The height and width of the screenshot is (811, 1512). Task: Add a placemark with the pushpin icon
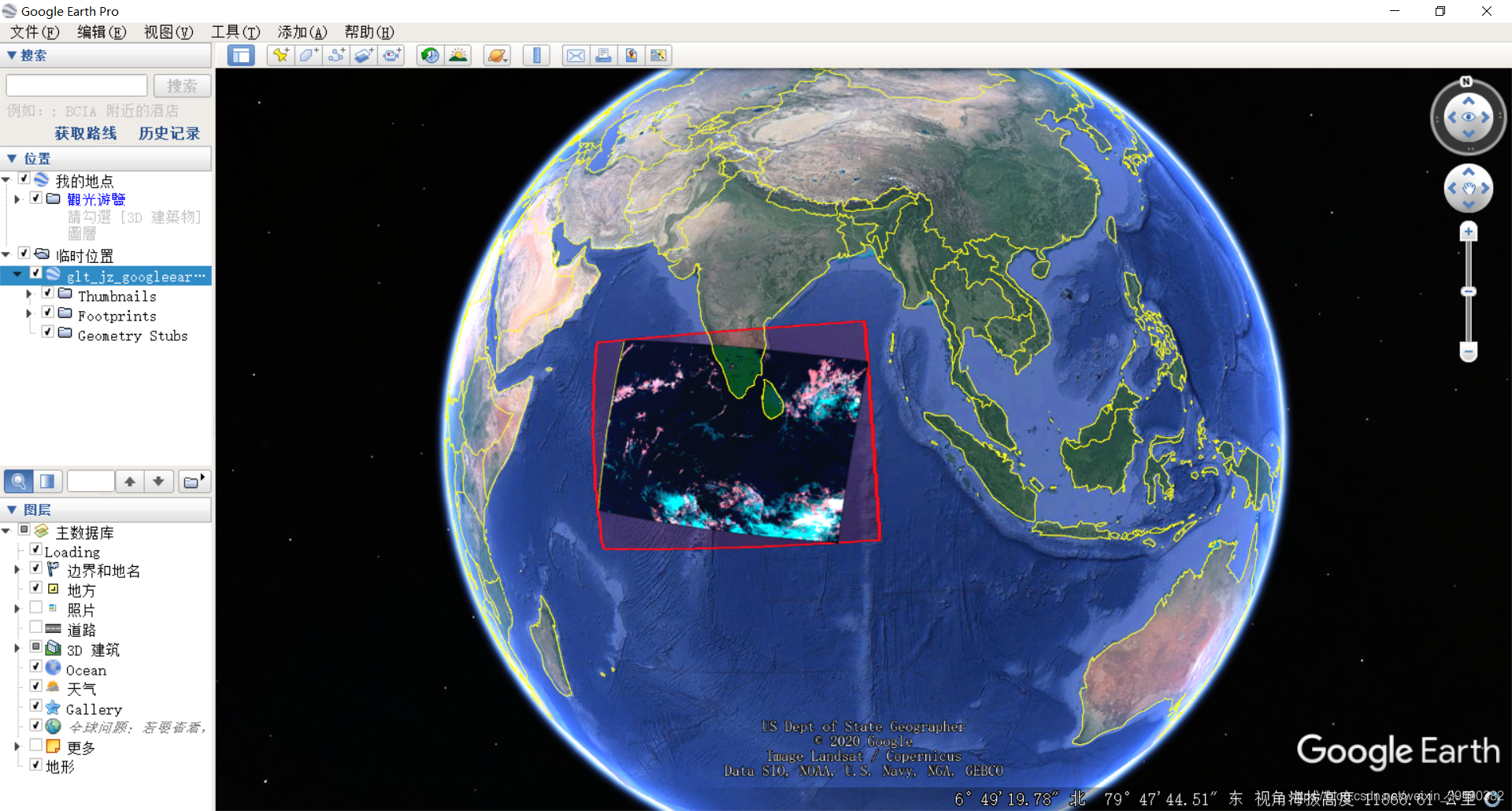(280, 55)
